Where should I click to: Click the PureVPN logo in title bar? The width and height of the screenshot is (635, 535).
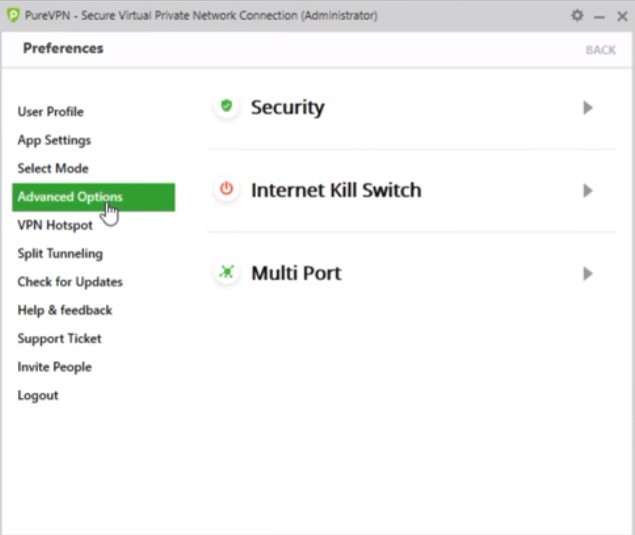coord(13,16)
